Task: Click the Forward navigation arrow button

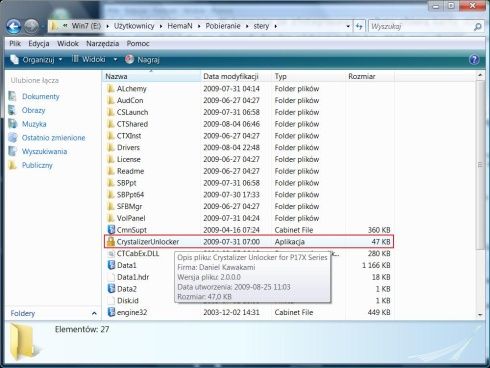Action: click(x=32, y=26)
